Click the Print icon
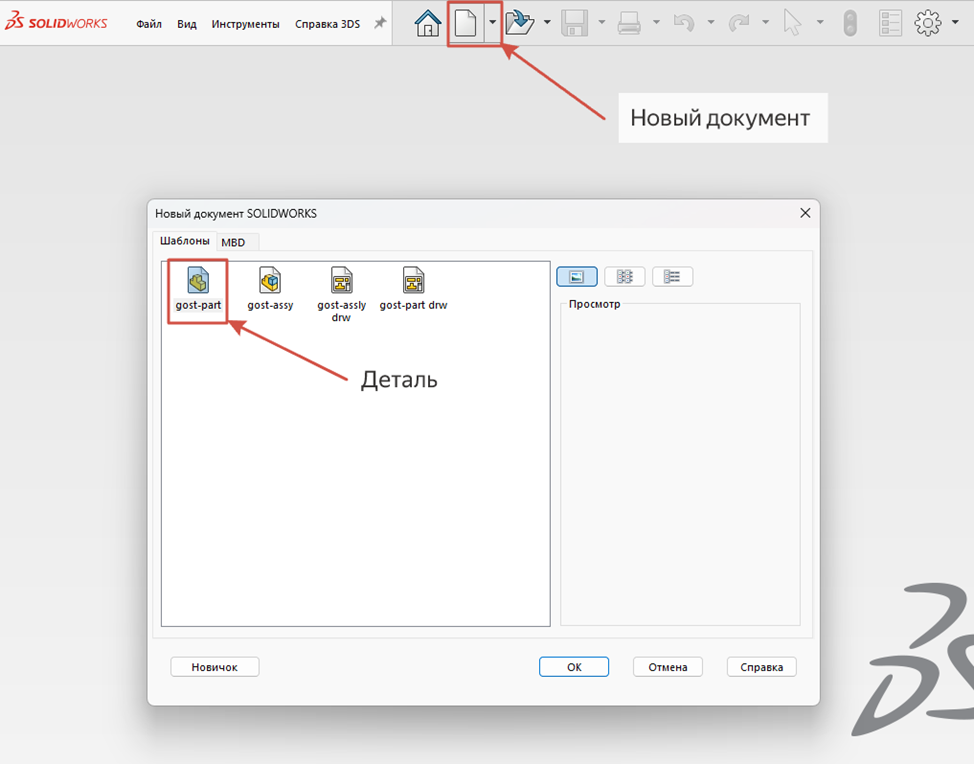This screenshot has width=974, height=764. pyautogui.click(x=629, y=23)
